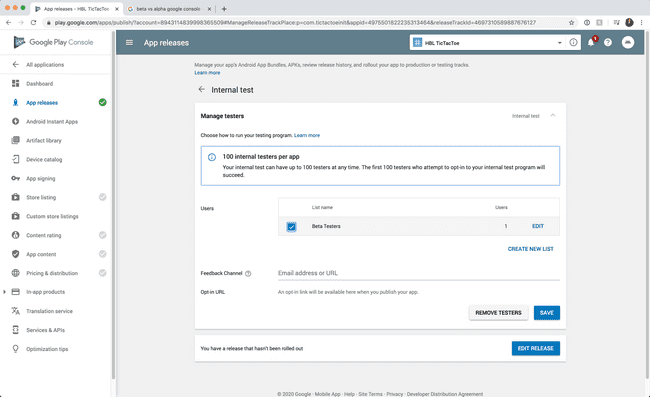Click the Google Play Console logo
This screenshot has height=397, width=650.
pyautogui.click(x=53, y=42)
